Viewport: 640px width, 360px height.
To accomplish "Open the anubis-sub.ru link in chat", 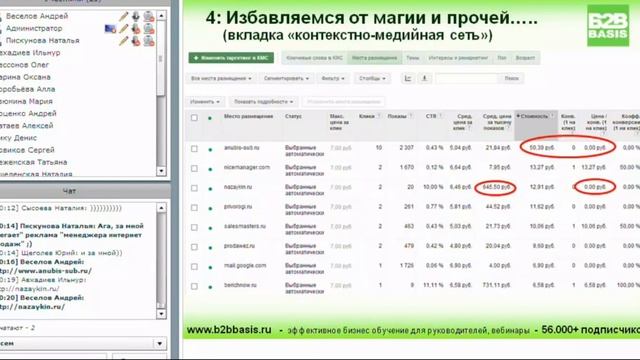I will [x=45, y=271].
